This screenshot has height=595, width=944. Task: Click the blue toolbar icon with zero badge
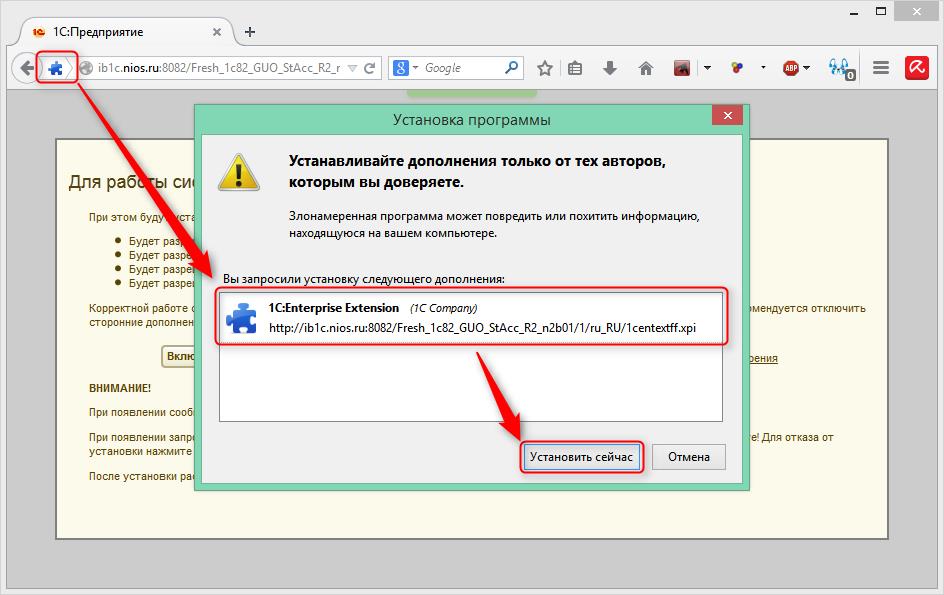(x=841, y=69)
